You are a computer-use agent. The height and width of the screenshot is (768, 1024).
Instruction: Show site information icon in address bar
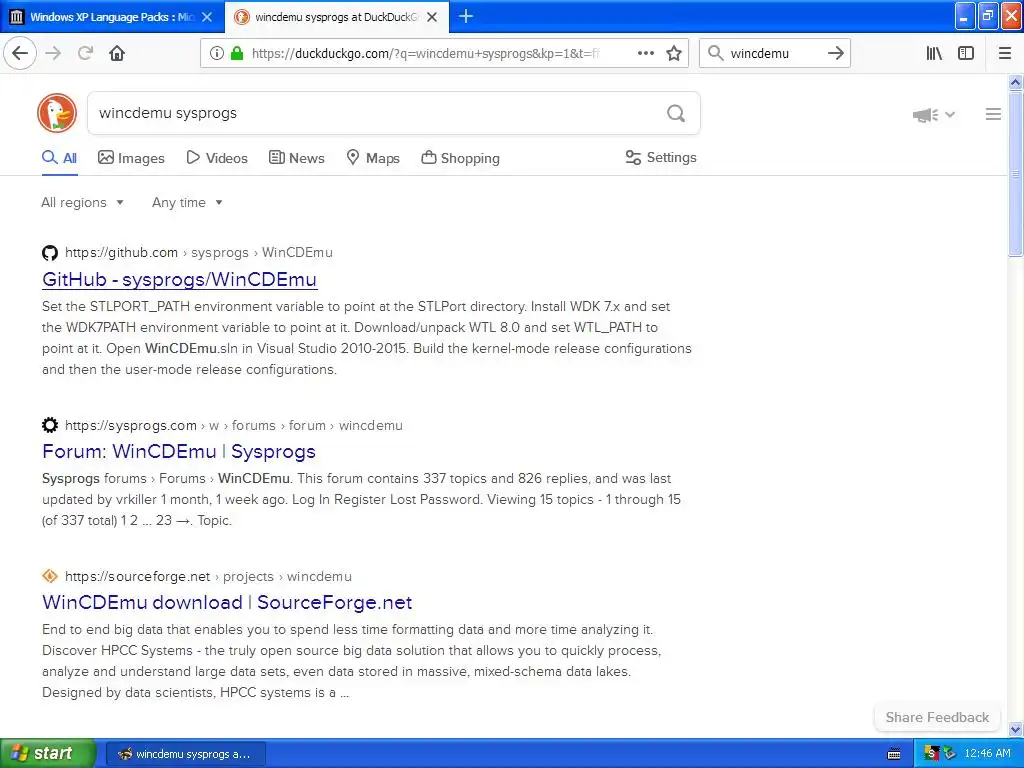click(x=216, y=53)
